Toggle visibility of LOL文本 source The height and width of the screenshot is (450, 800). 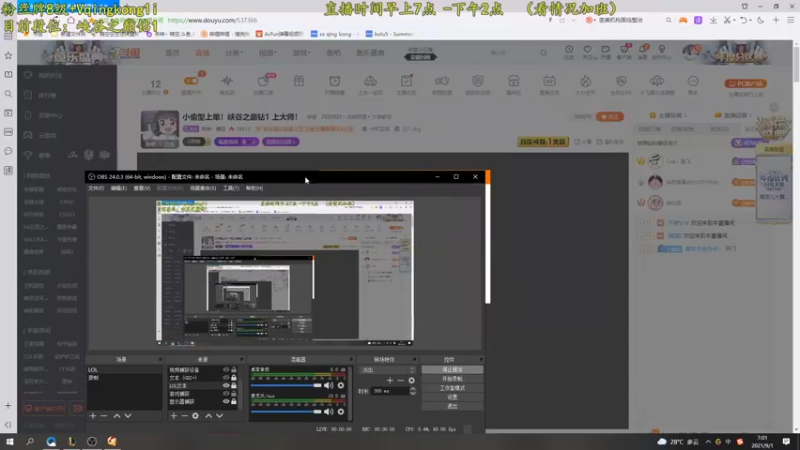[226, 386]
